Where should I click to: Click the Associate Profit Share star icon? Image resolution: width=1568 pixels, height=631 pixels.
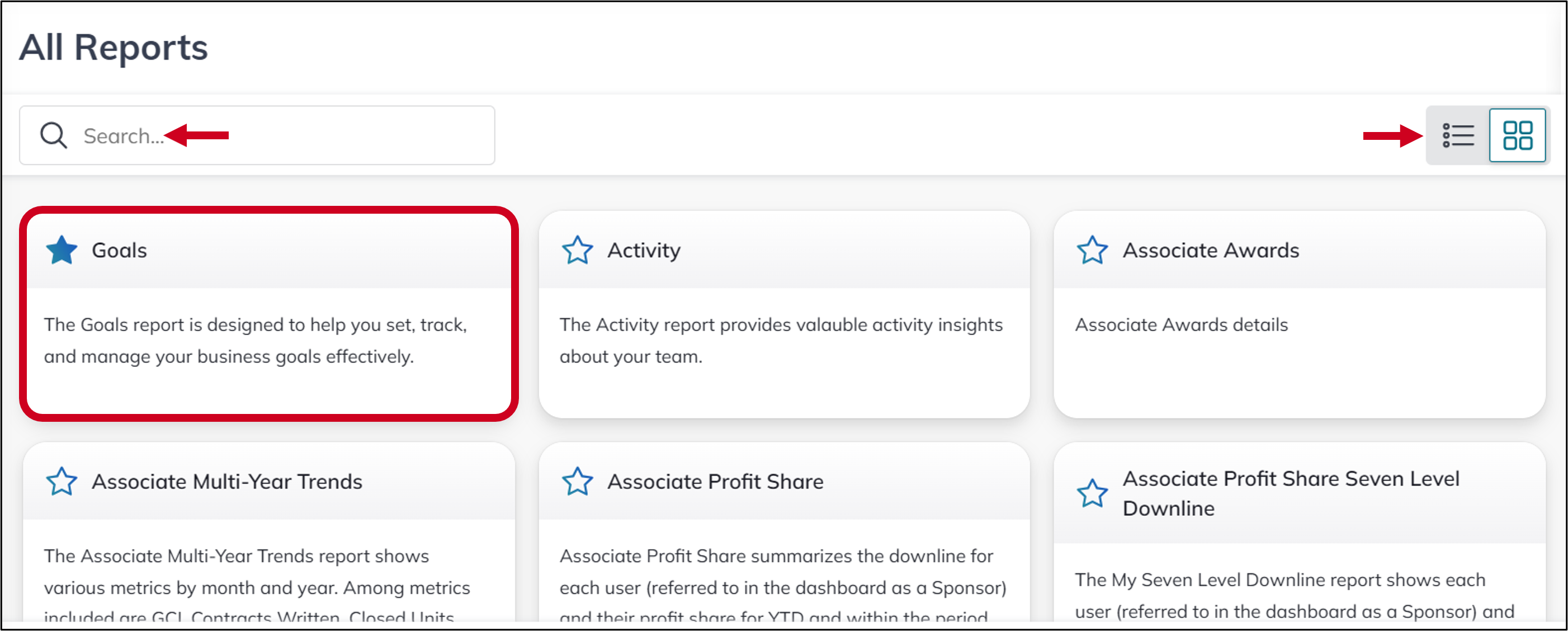577,482
